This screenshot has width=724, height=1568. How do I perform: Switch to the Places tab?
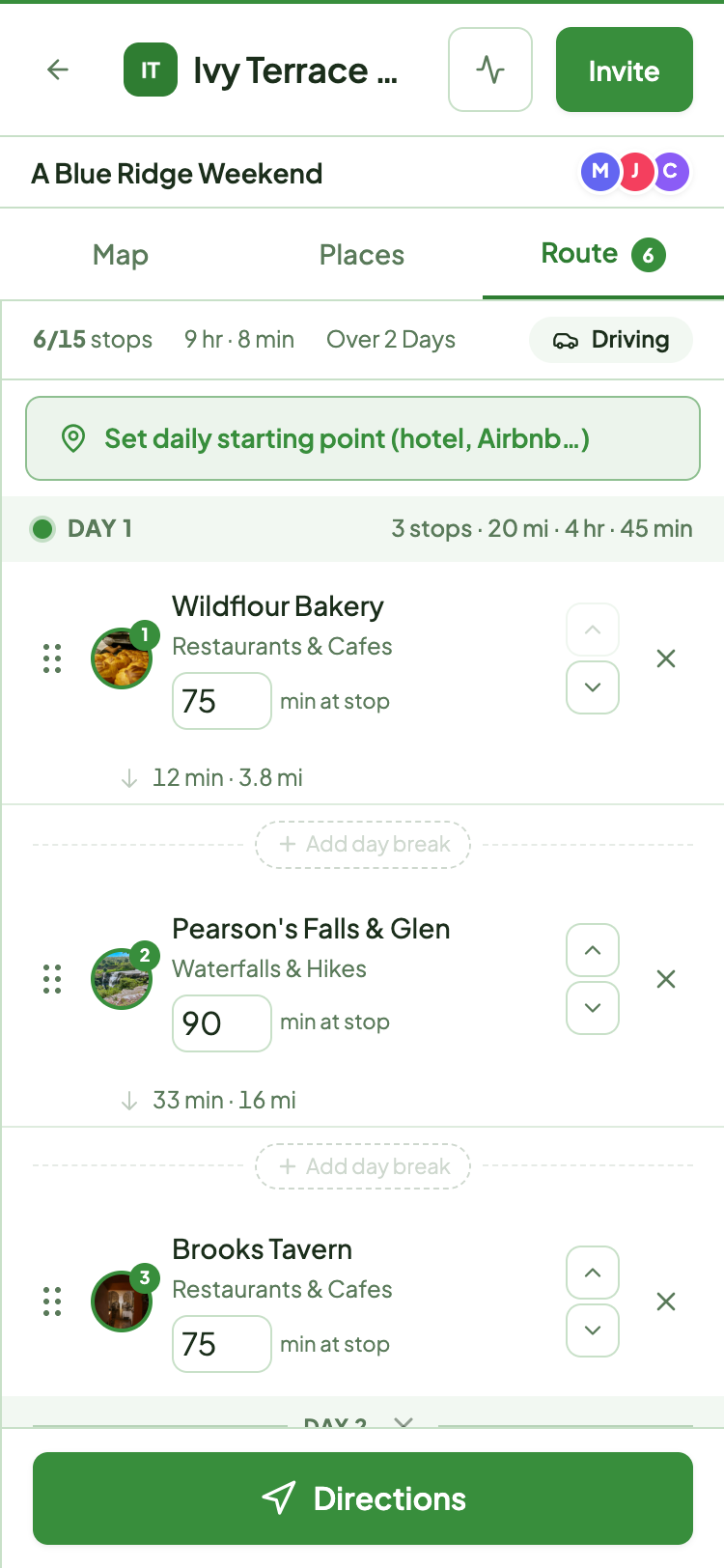pyautogui.click(x=362, y=255)
